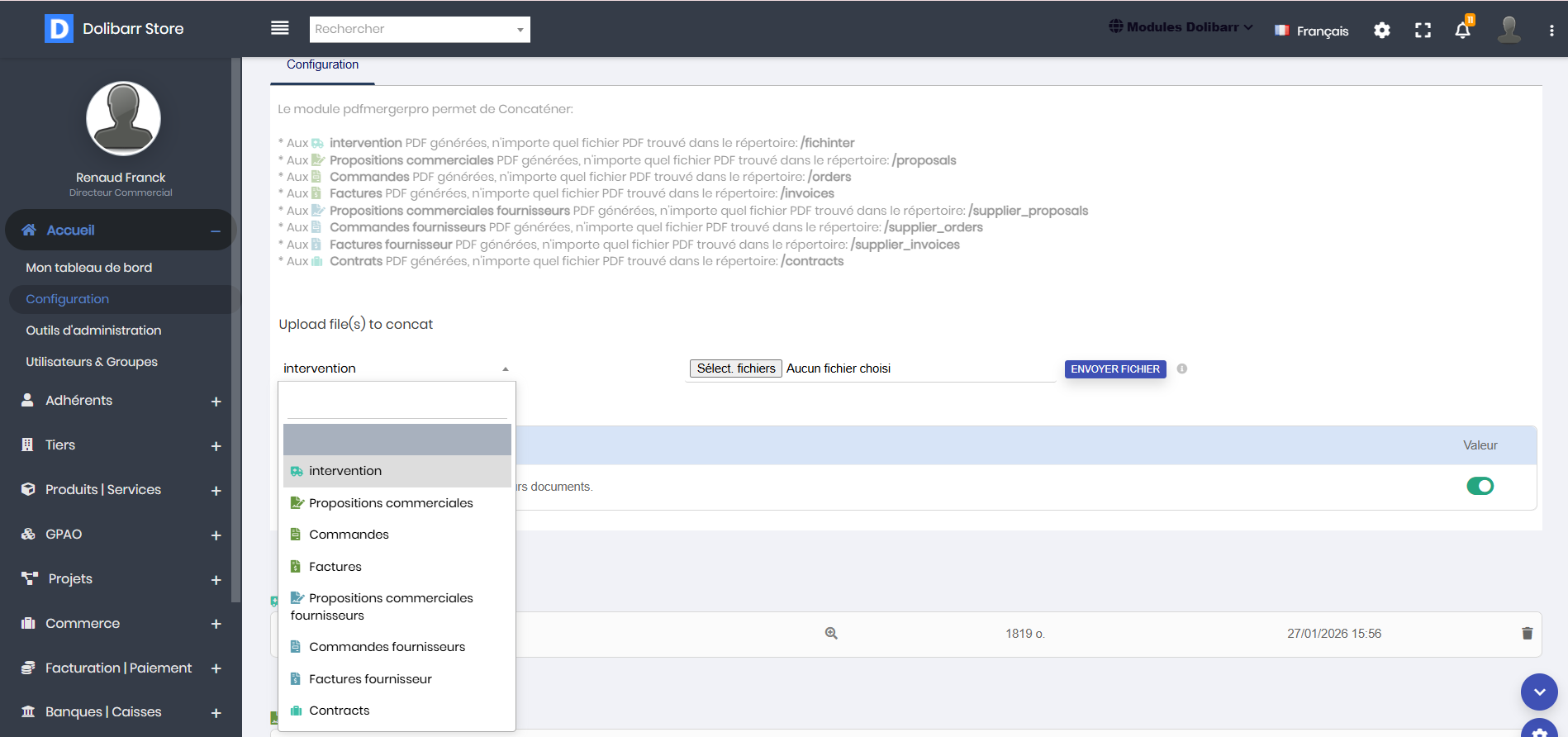Collapse the intervention type dropdown
The width and height of the screenshot is (1568, 737).
pos(397,368)
